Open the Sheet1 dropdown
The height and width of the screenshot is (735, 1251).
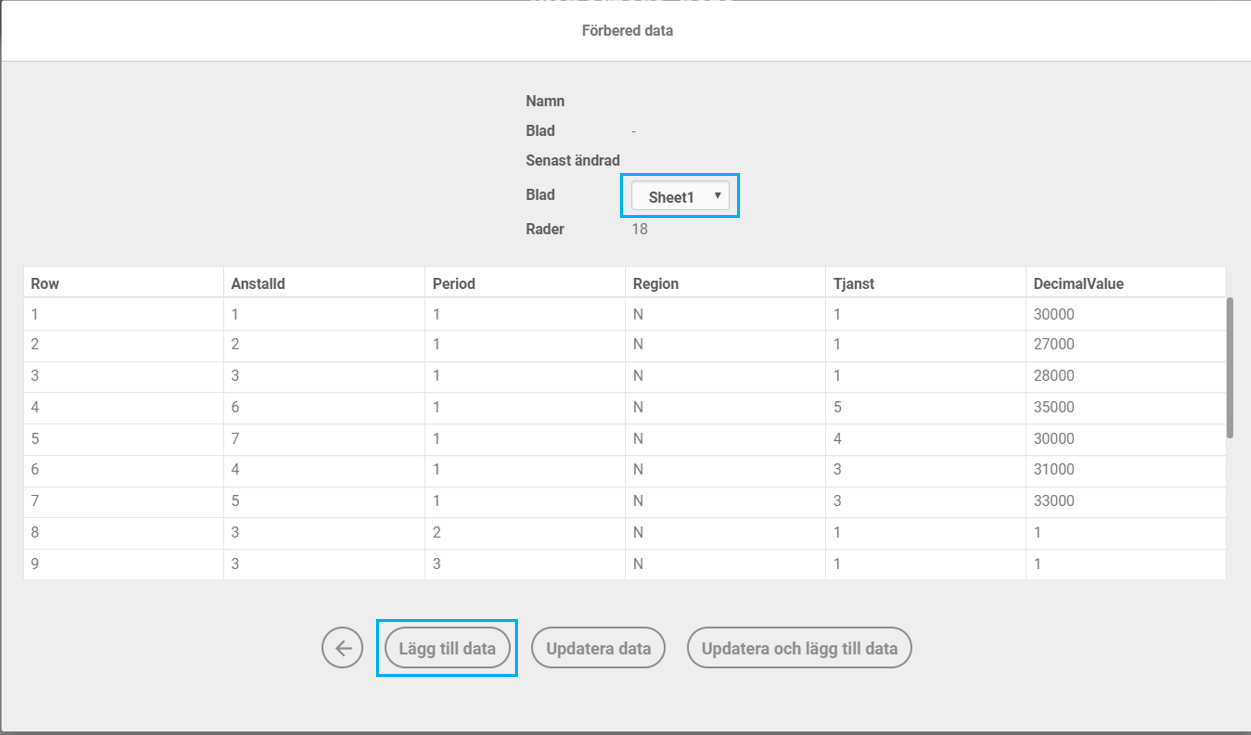click(x=680, y=197)
